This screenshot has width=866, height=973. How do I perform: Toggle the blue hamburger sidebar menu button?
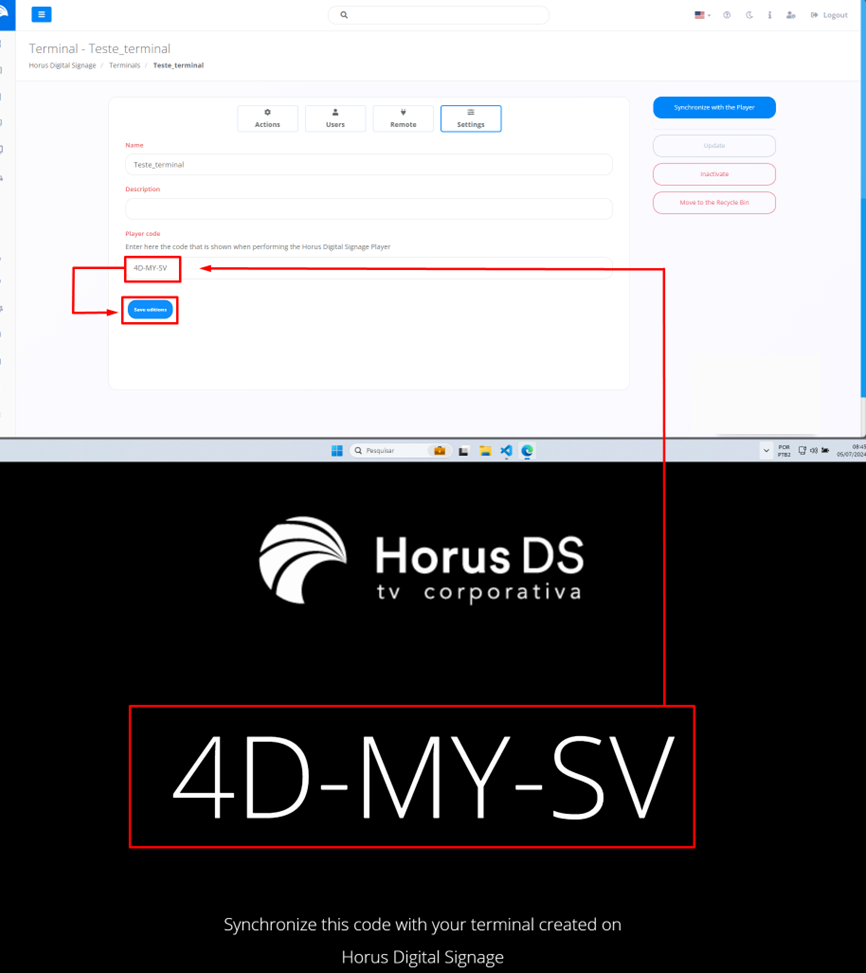click(41, 15)
